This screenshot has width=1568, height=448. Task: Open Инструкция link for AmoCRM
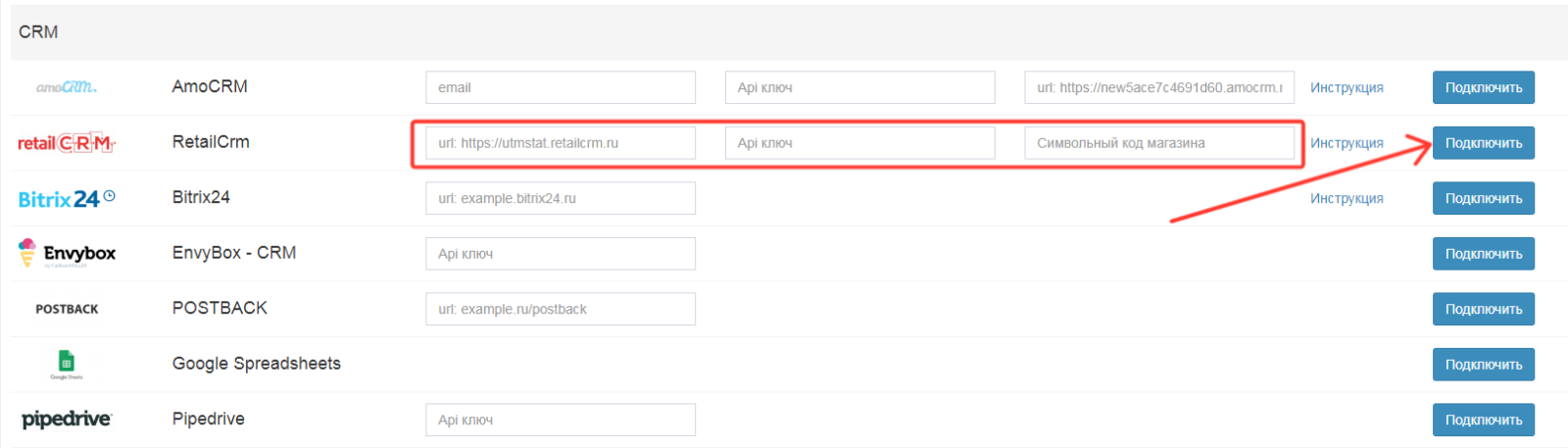pos(1347,88)
